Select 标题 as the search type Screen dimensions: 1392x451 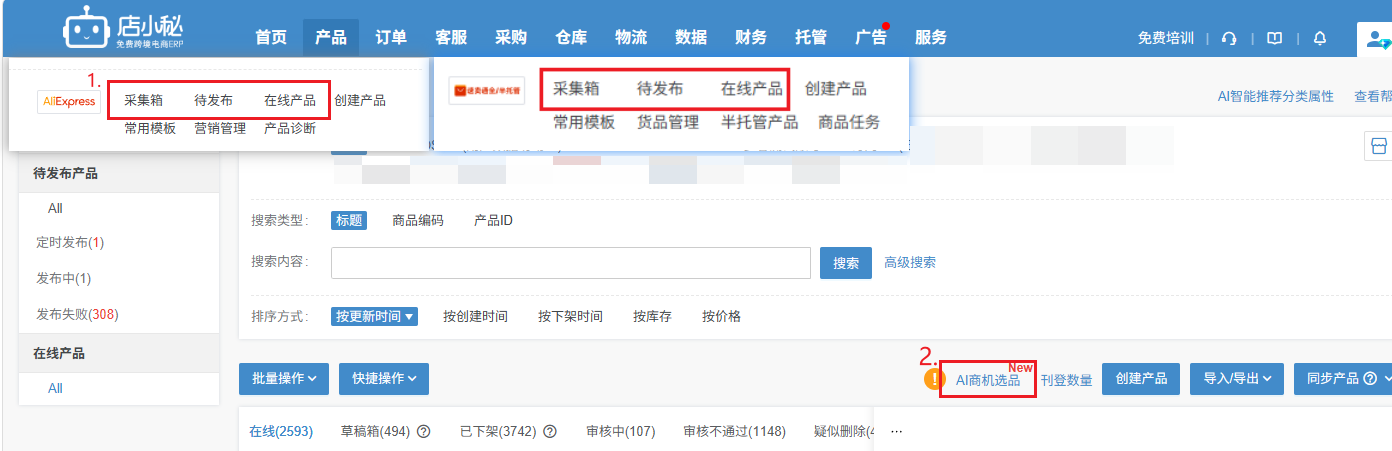[348, 220]
